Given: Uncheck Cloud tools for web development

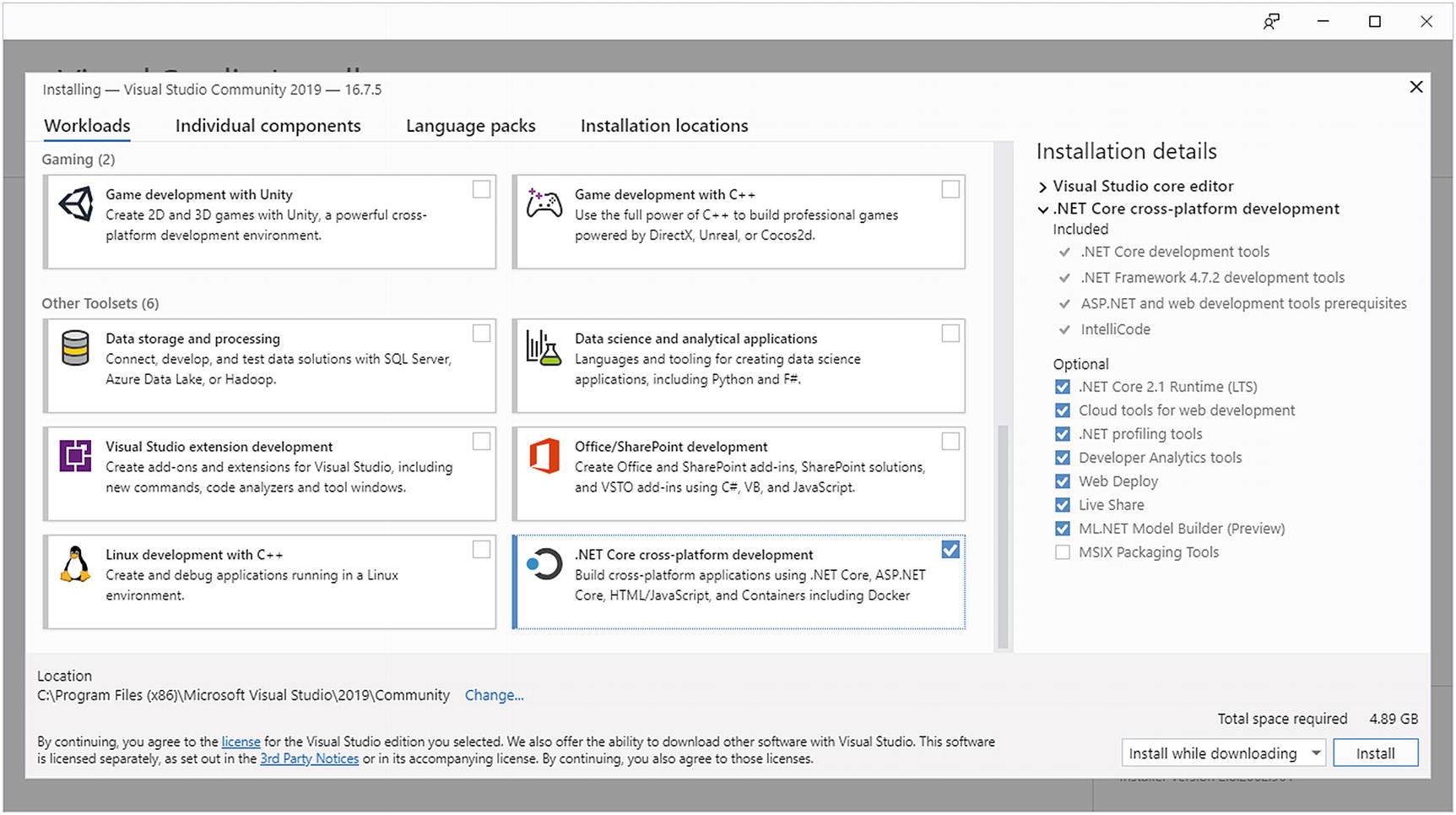Looking at the screenshot, I should (1063, 410).
